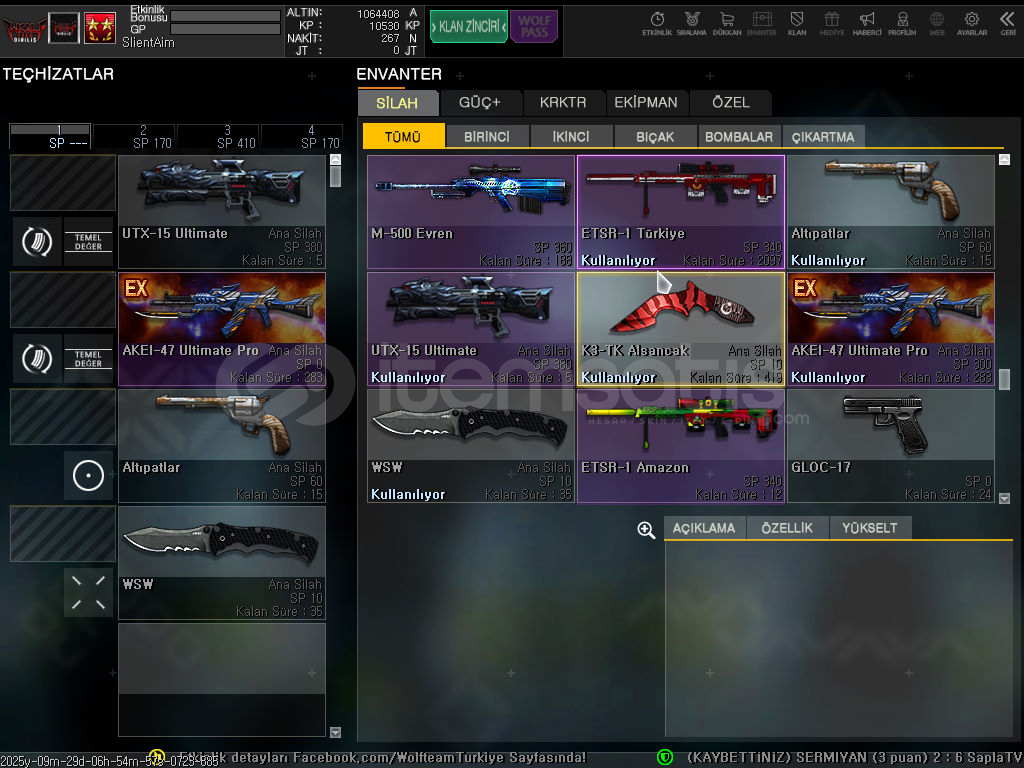Viewport: 1024px width, 768px height.
Task: Select the Tümü weapon filter
Action: [403, 136]
